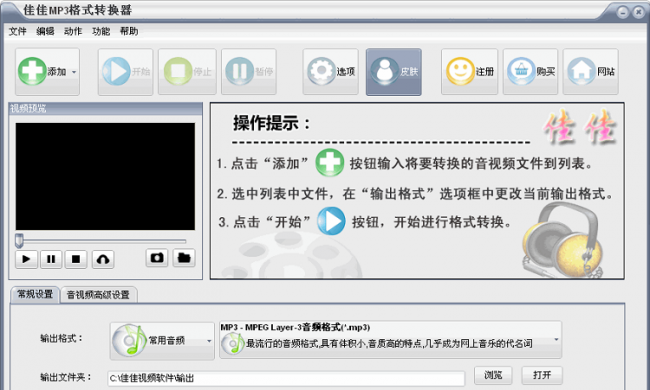Switch to the 音视频高级设置 tab

tap(98, 295)
